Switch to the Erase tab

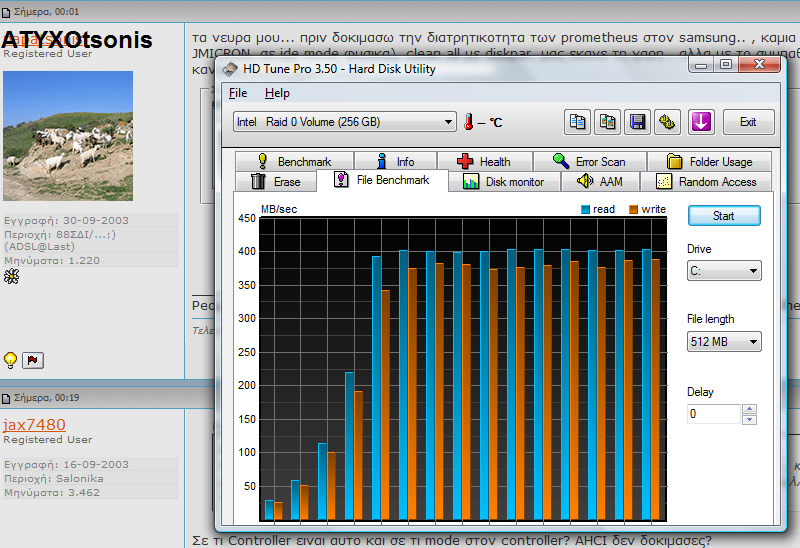pyautogui.click(x=276, y=182)
